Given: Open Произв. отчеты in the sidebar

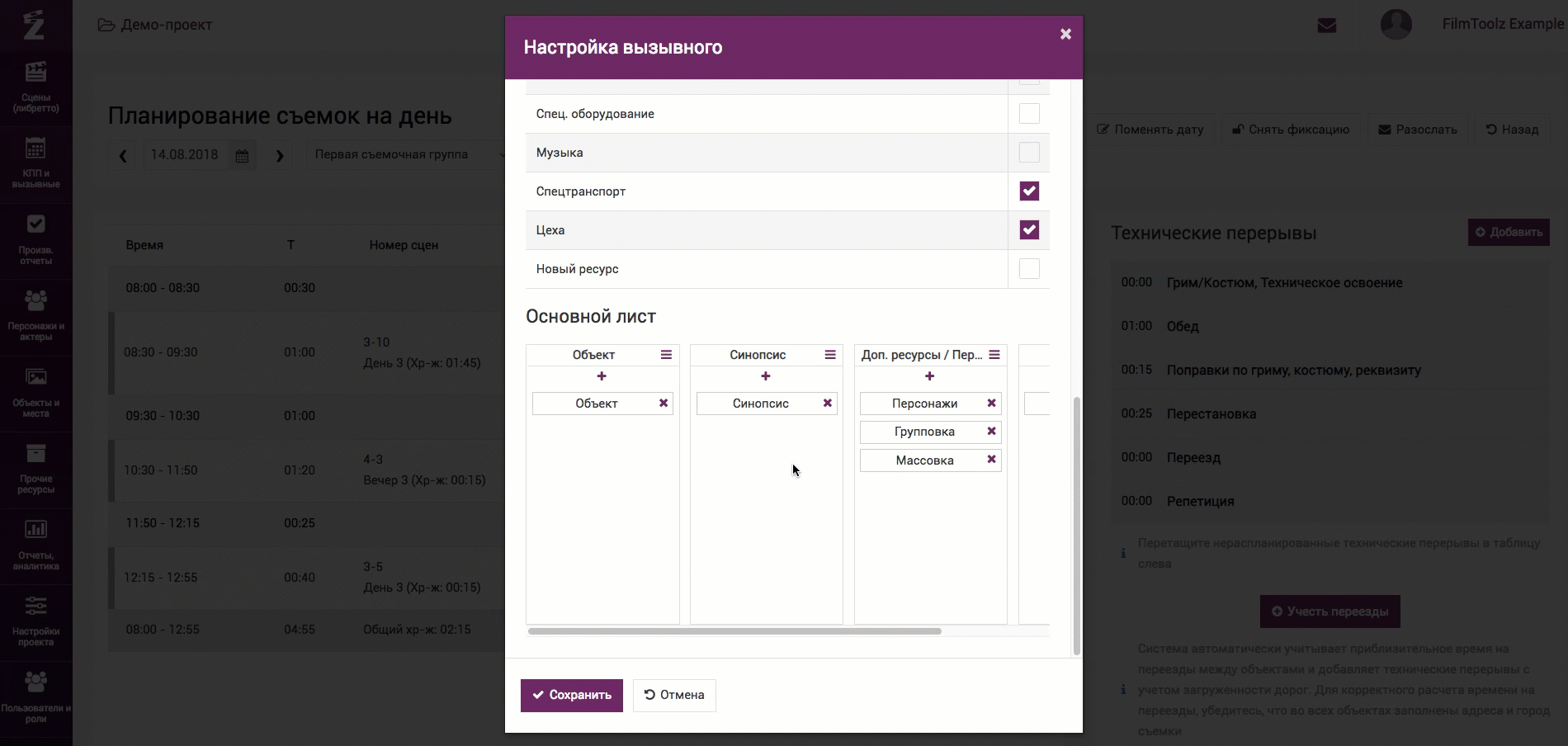Looking at the screenshot, I should click(35, 240).
